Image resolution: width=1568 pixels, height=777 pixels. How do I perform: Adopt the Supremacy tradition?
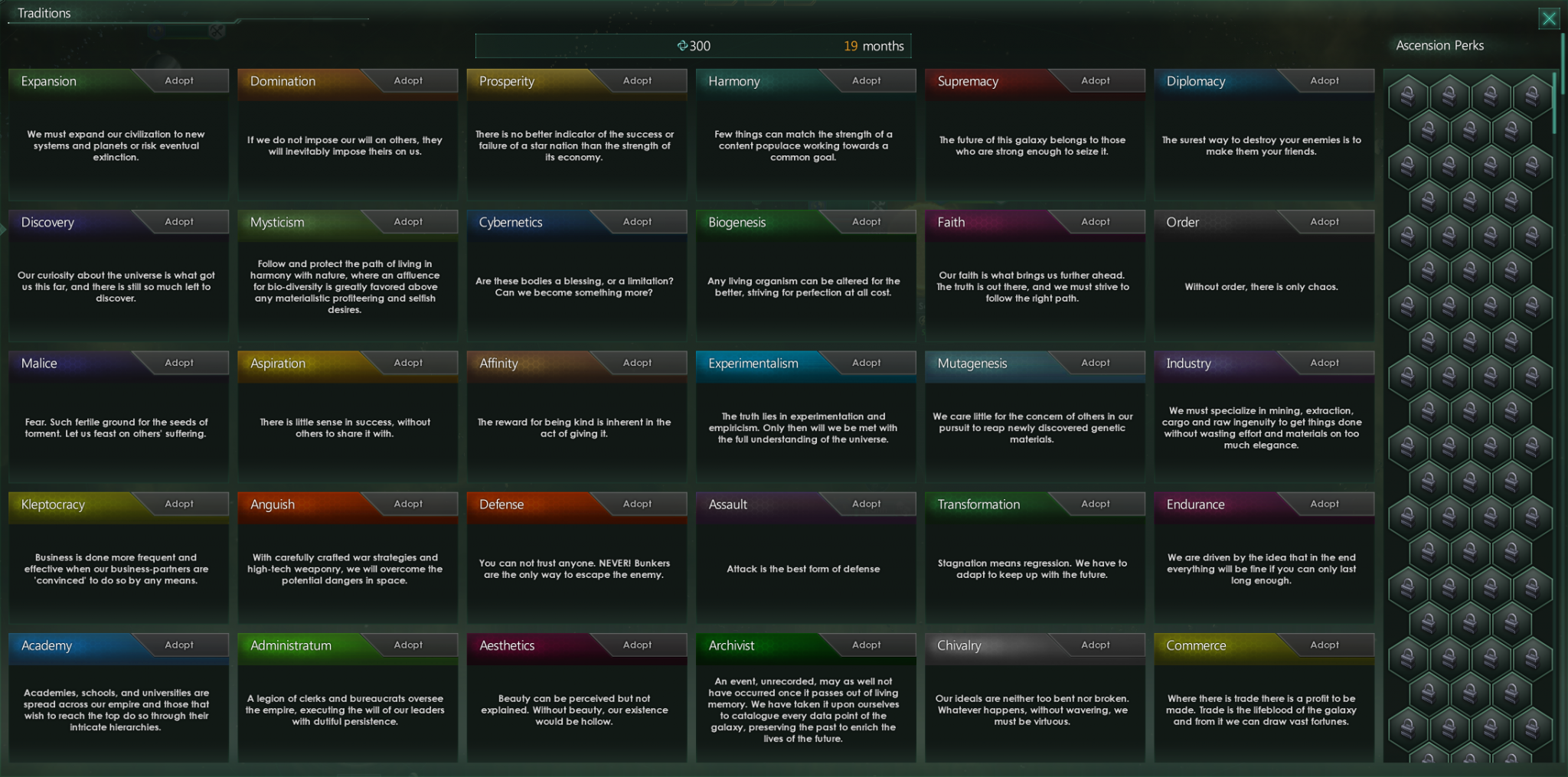click(x=1096, y=80)
